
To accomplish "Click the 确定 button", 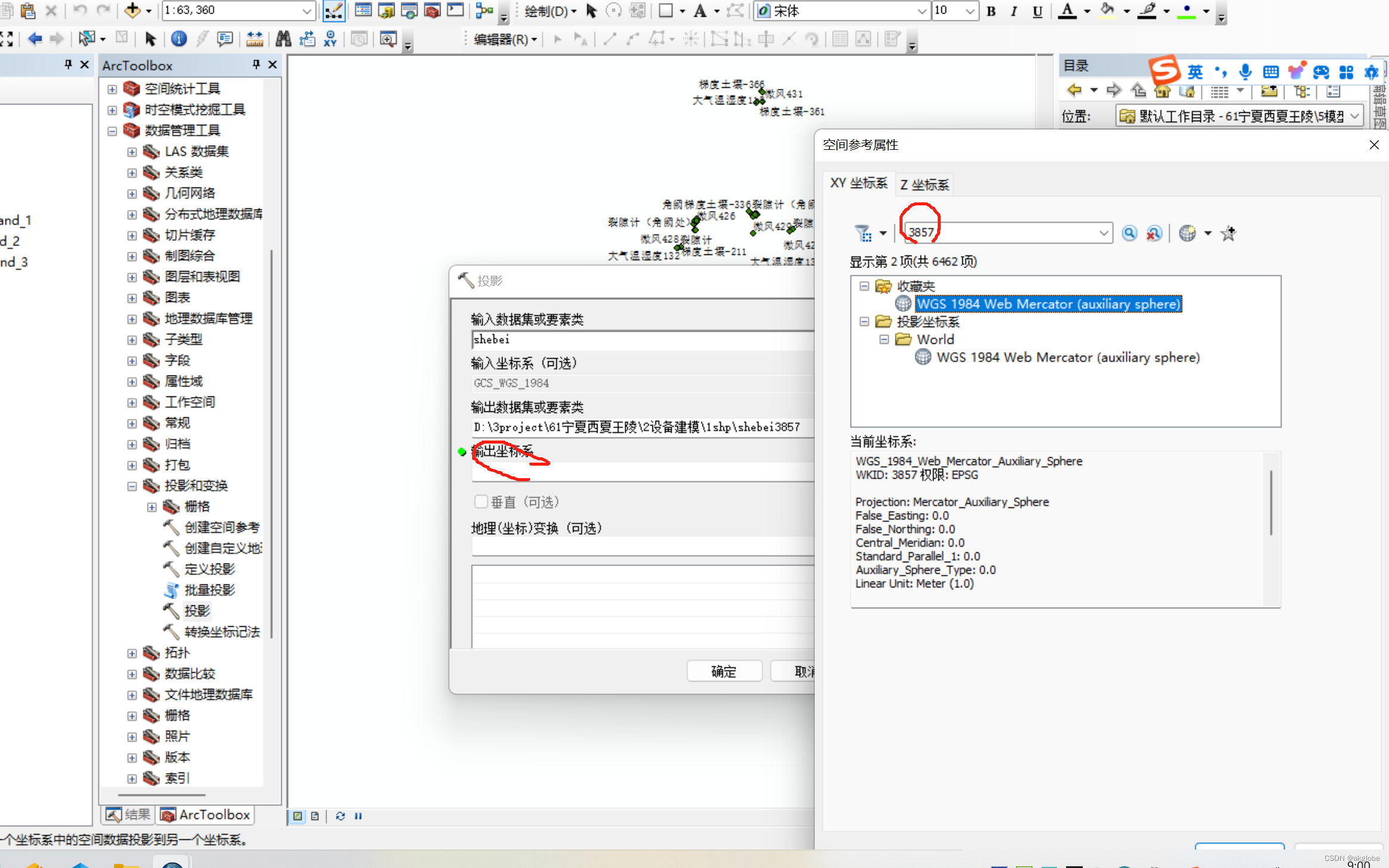I will [x=723, y=672].
